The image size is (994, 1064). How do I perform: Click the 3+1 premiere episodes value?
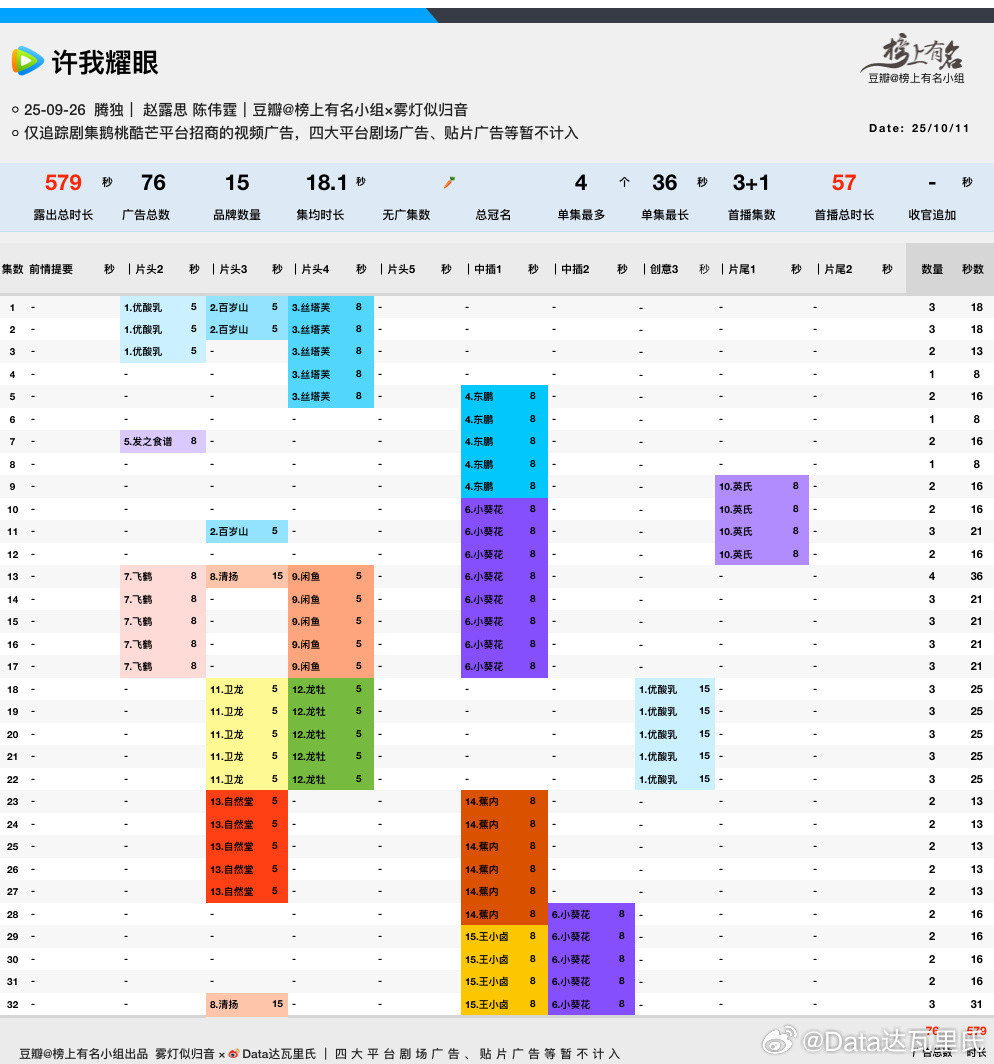tap(750, 183)
